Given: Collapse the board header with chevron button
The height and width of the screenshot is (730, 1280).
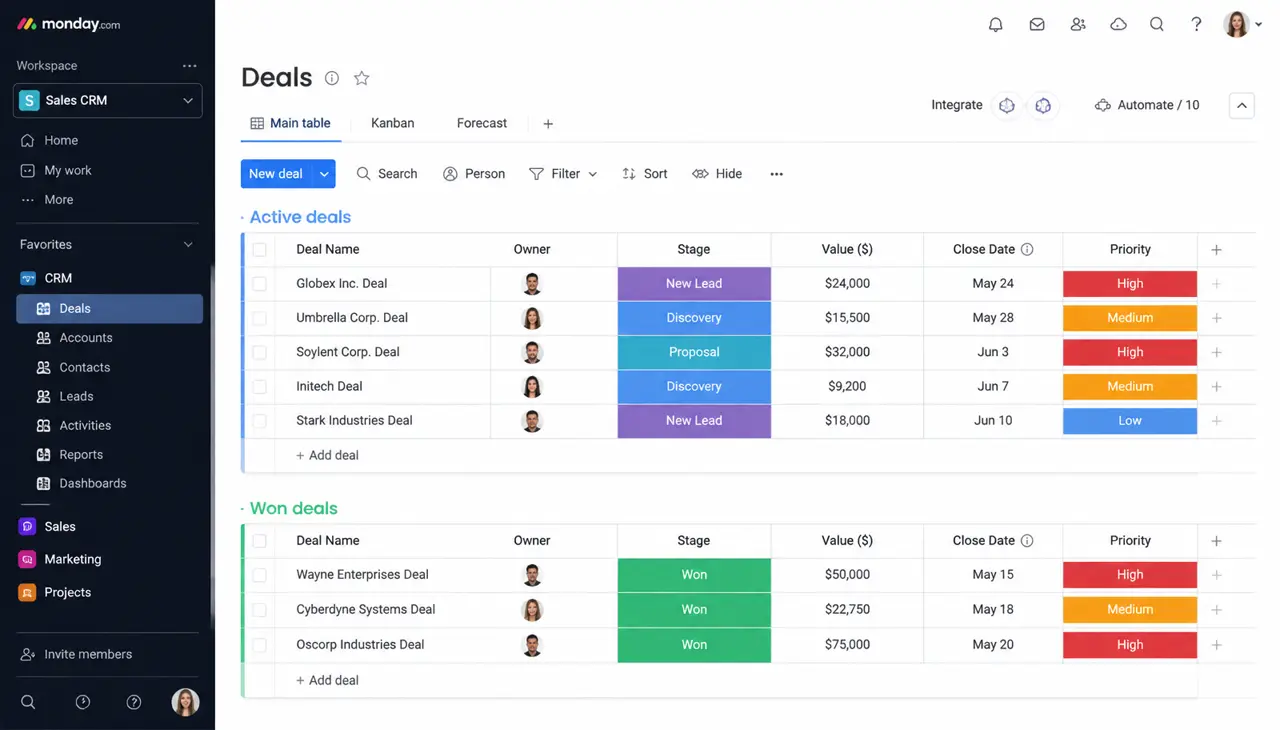Looking at the screenshot, I should tap(1241, 105).
